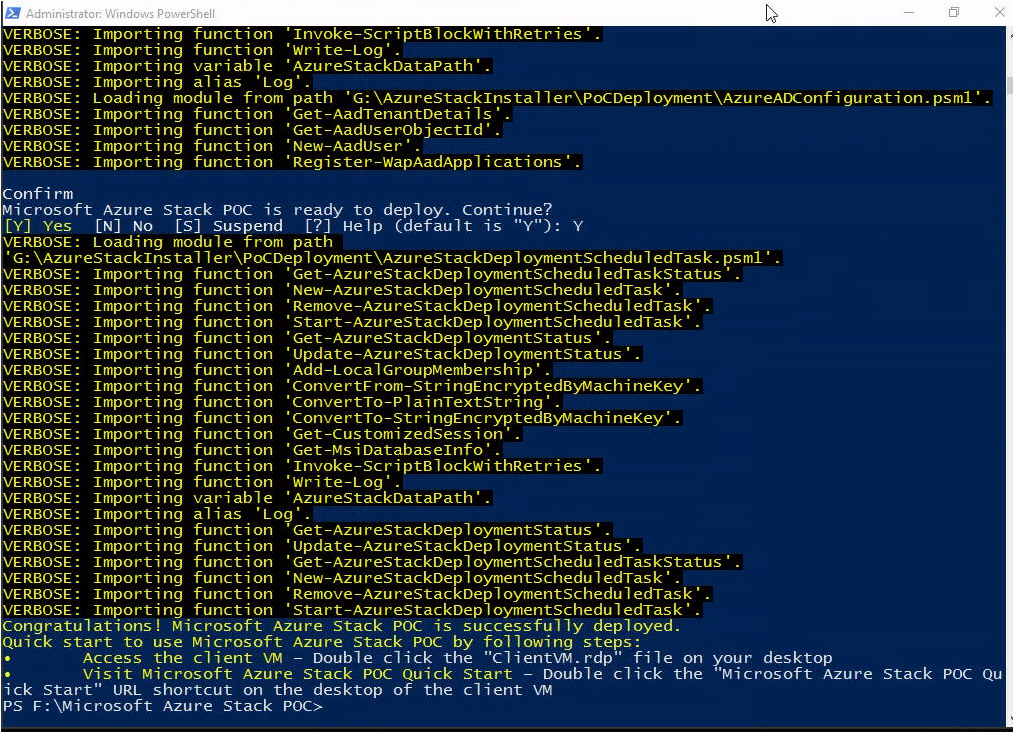This screenshot has height=732, width=1013.
Task: Click 'Microsoft Azure Stack POC is ready to deploy' line
Action: pyautogui.click(x=278, y=210)
